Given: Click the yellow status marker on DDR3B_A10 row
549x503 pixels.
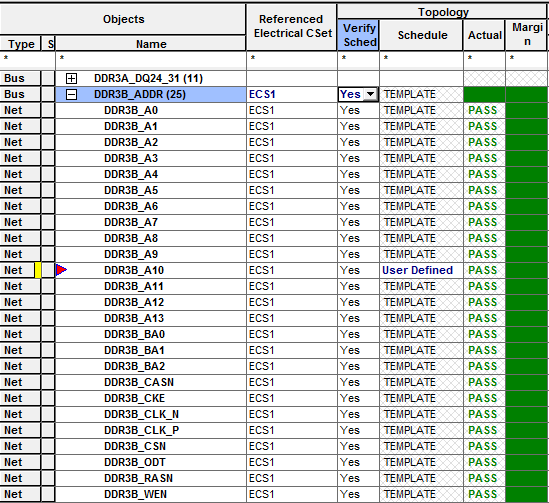Looking at the screenshot, I should coord(37,270).
